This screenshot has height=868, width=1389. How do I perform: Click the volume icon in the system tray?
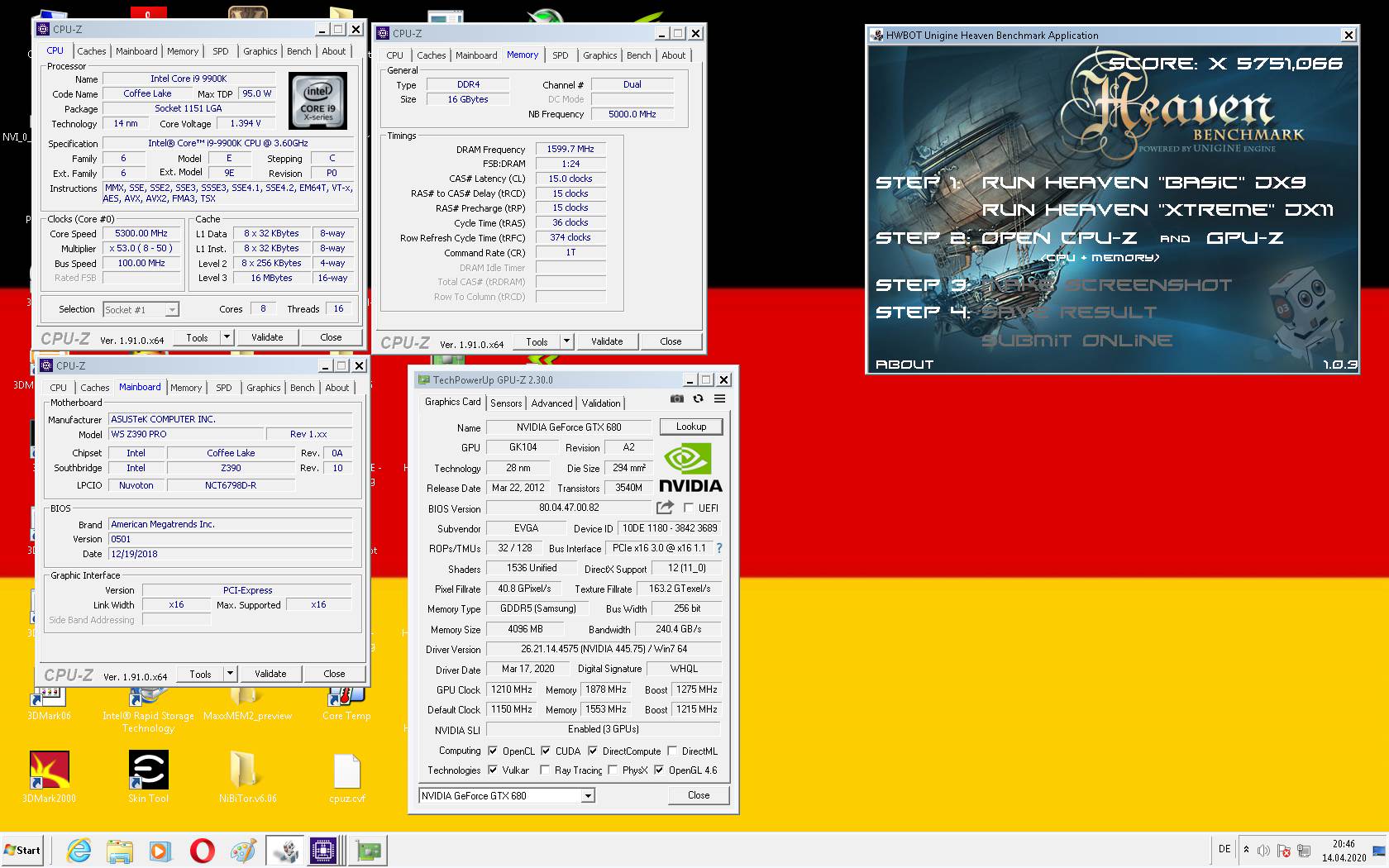pos(1263,851)
